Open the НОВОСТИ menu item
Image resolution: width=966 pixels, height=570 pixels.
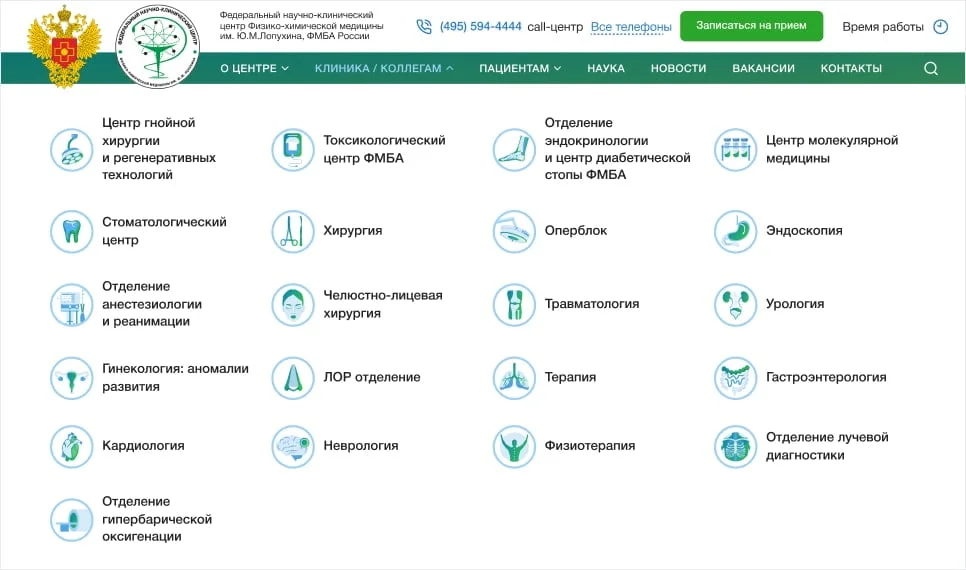678,69
